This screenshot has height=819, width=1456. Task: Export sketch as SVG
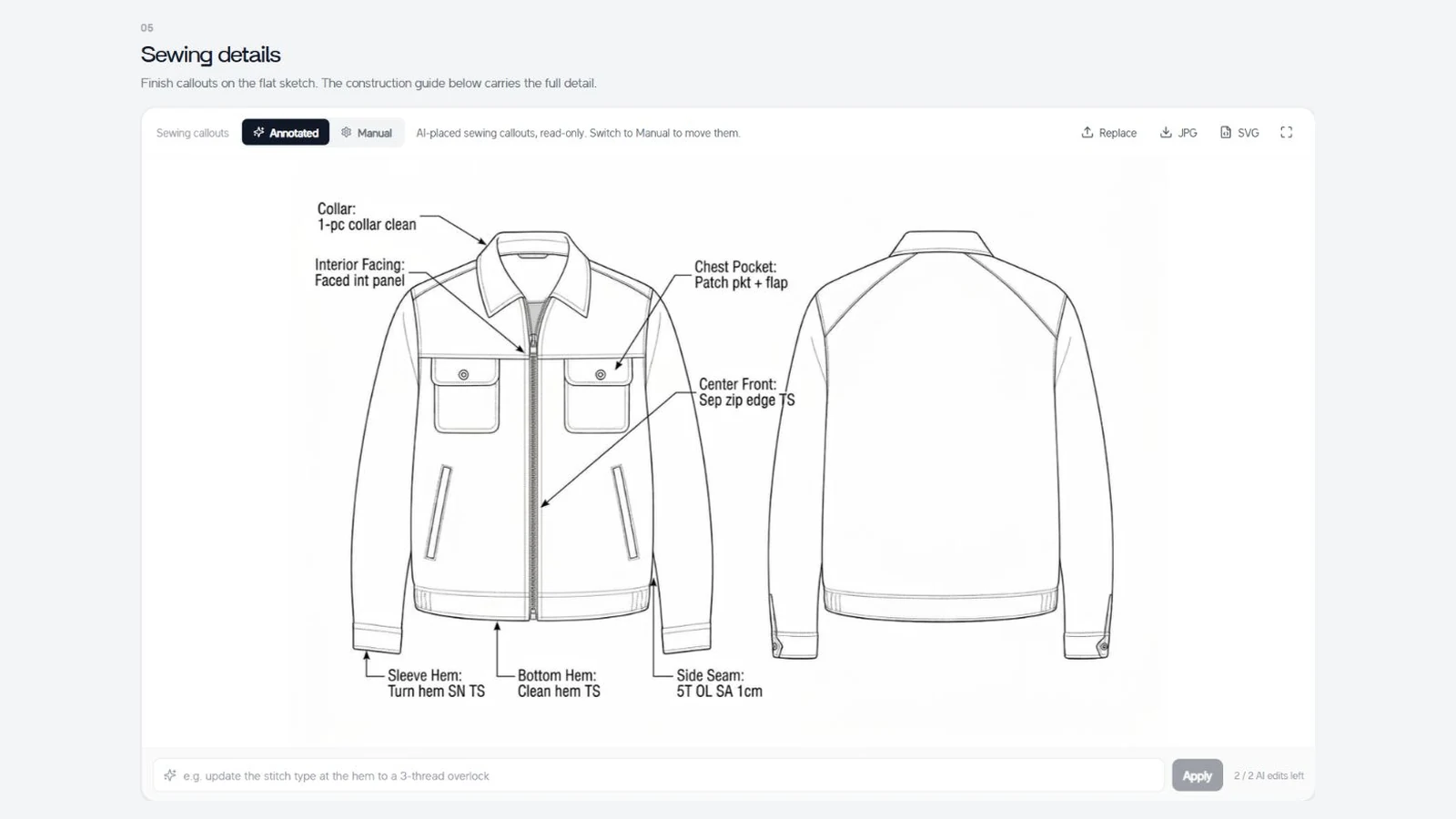(1239, 133)
